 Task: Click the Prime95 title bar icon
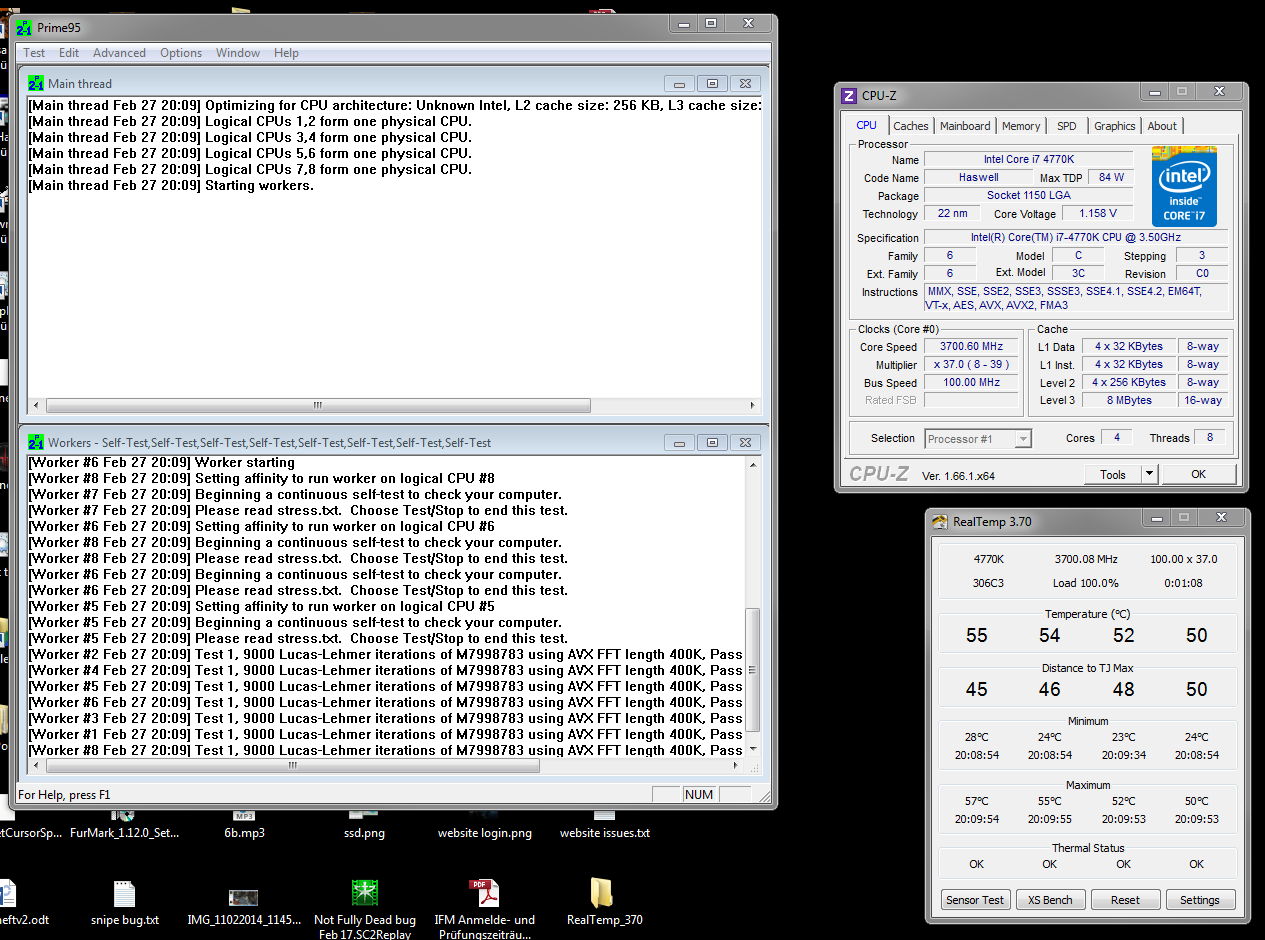point(23,27)
